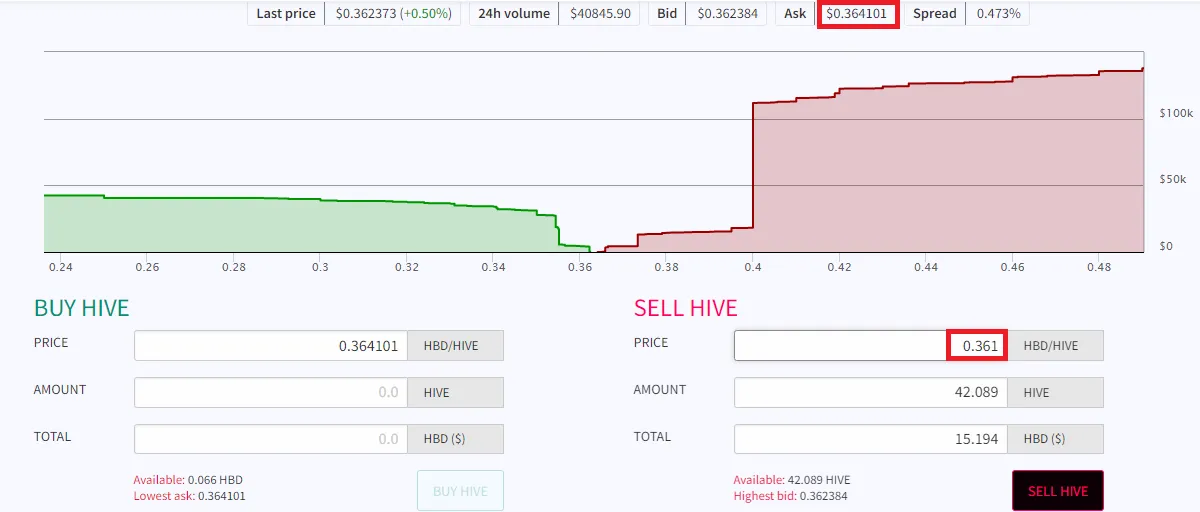Click the HIVE unit beside sell amount
The height and width of the screenshot is (512, 1200).
1056,392
